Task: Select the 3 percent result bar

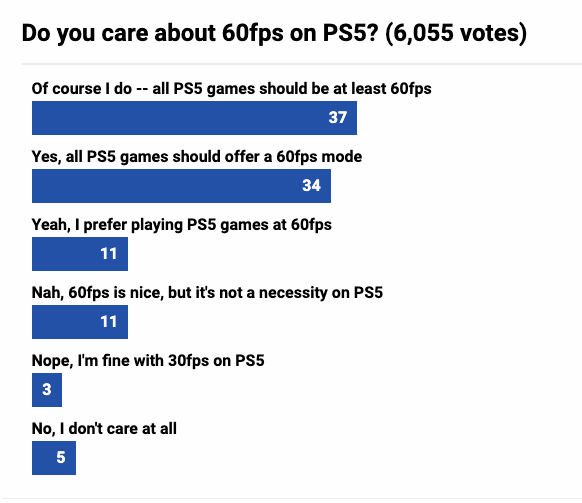Action: pos(47,390)
